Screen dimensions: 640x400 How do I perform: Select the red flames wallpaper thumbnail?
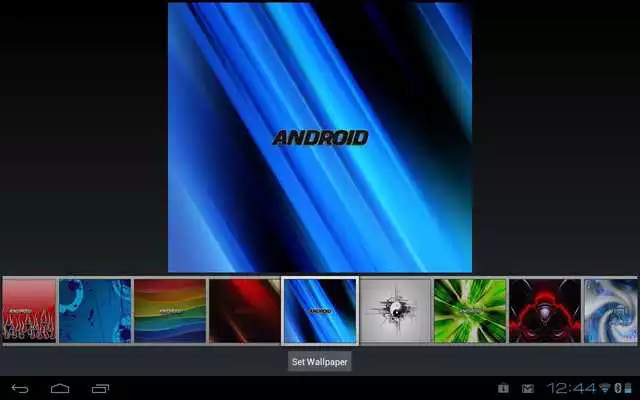coord(29,311)
